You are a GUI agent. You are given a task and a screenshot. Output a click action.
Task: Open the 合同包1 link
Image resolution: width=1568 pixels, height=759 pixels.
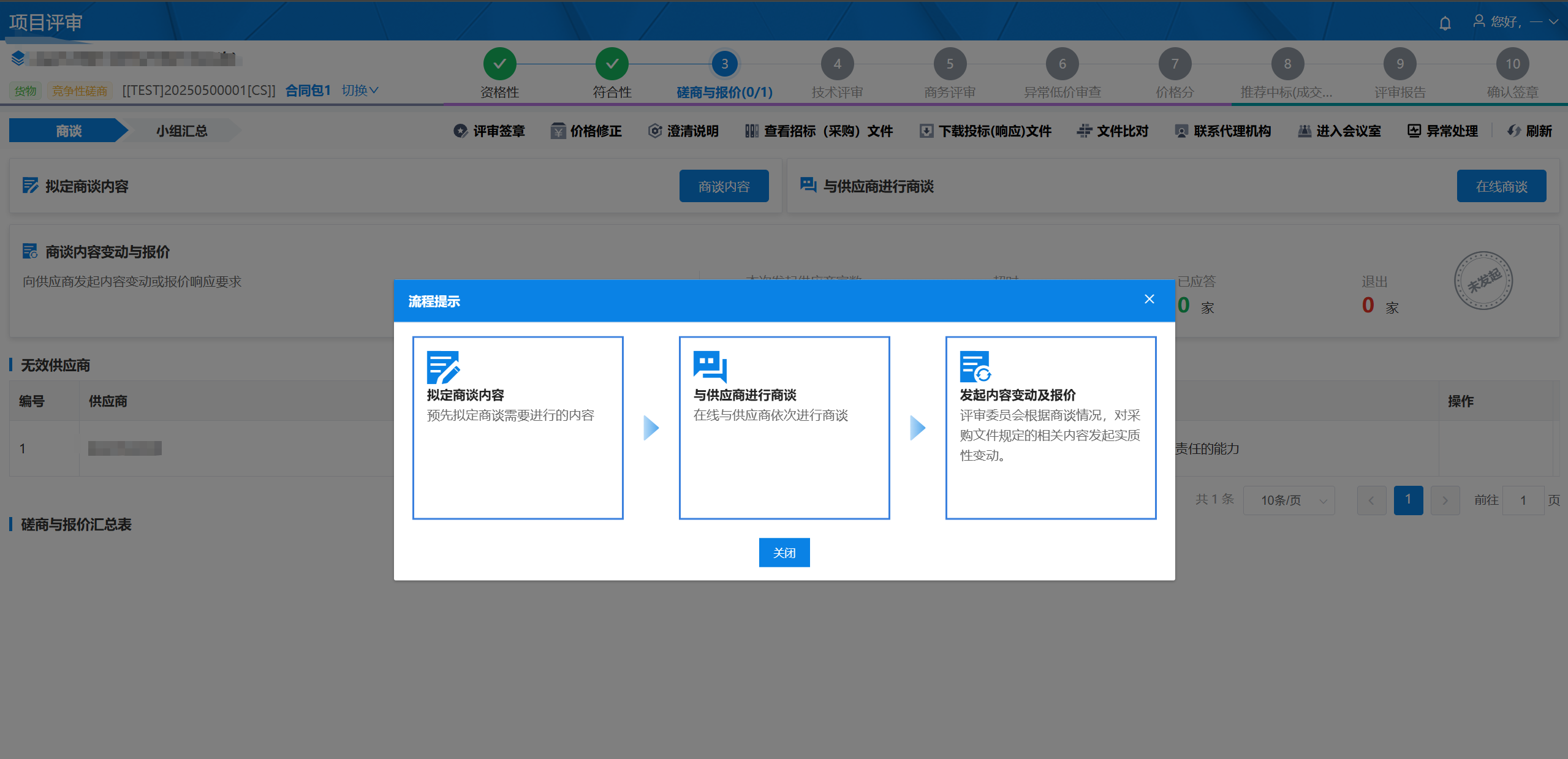pos(308,91)
